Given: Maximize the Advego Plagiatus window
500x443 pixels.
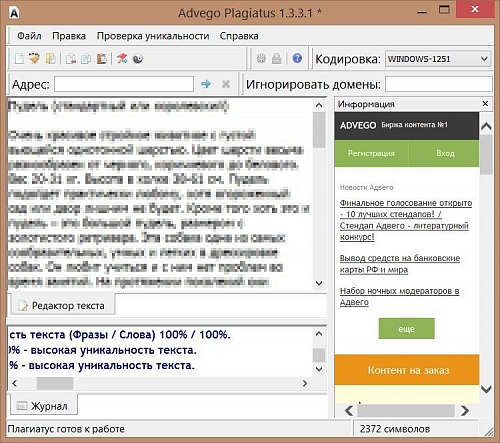Looking at the screenshot, I should (x=444, y=10).
